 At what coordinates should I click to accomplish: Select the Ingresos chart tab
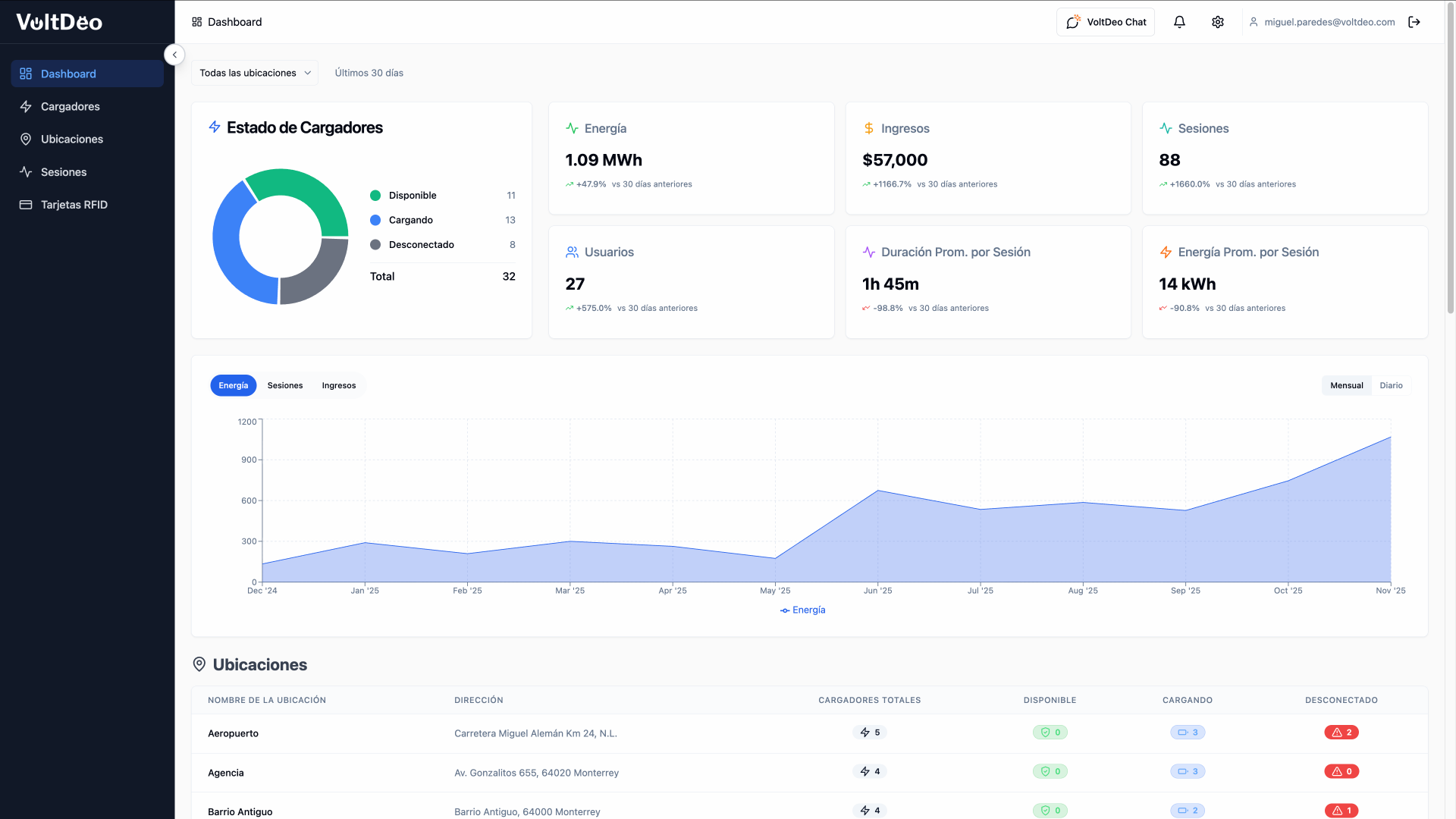[339, 385]
